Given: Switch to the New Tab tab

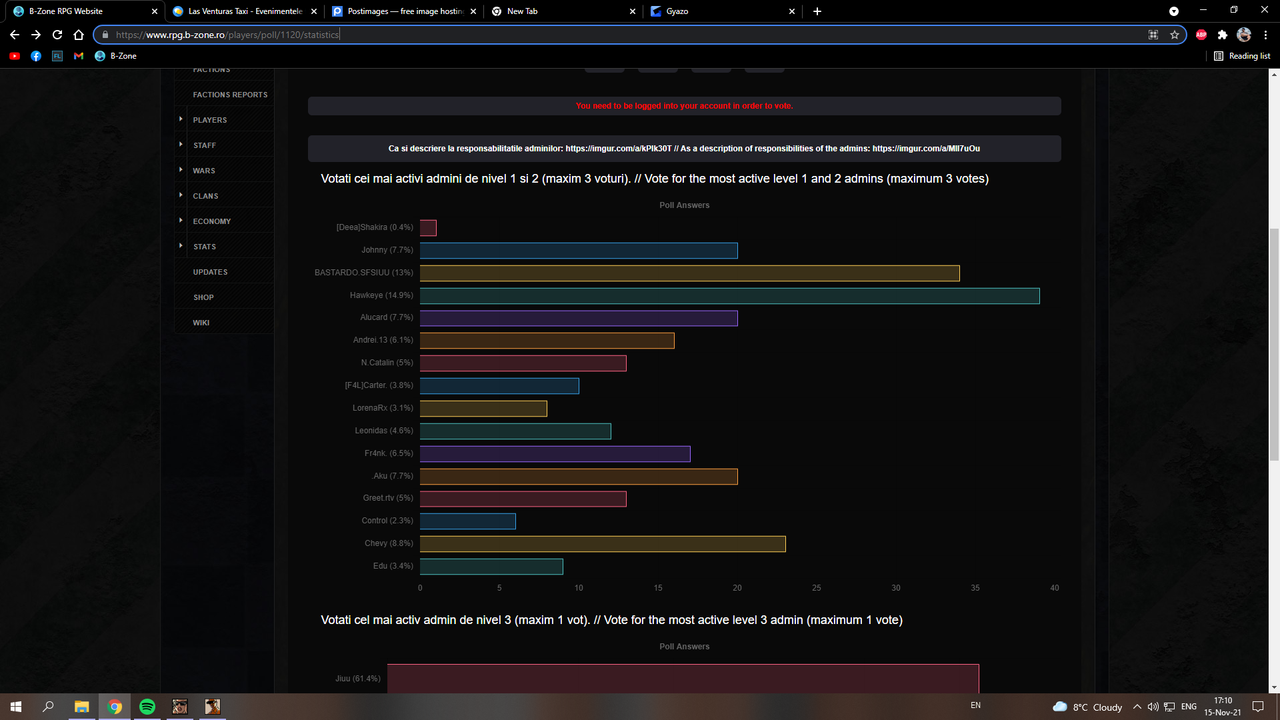Looking at the screenshot, I should click(563, 11).
